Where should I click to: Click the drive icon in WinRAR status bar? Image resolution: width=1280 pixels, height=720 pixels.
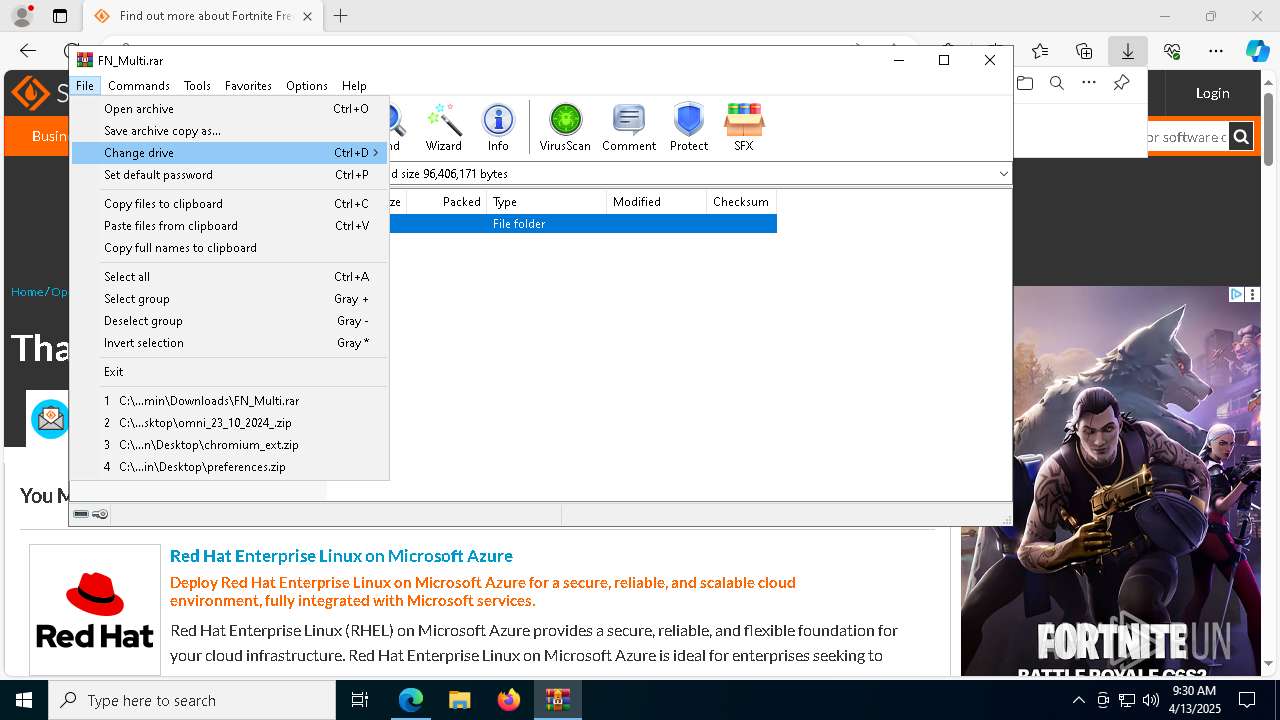tap(81, 514)
